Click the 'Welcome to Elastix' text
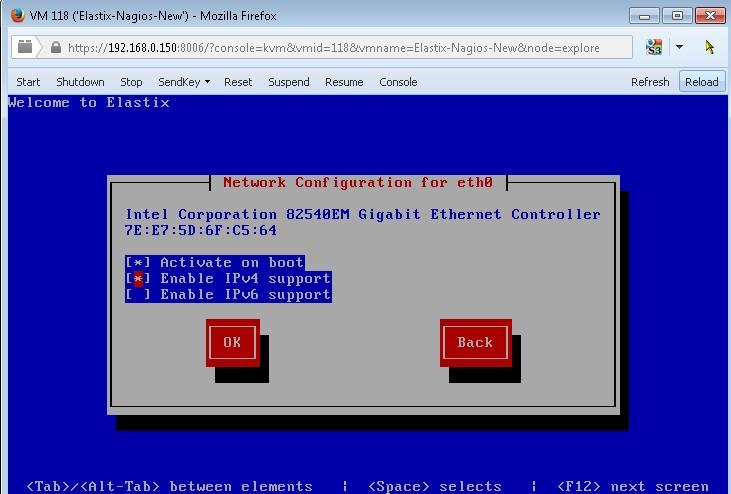731x494 pixels. 89,103
